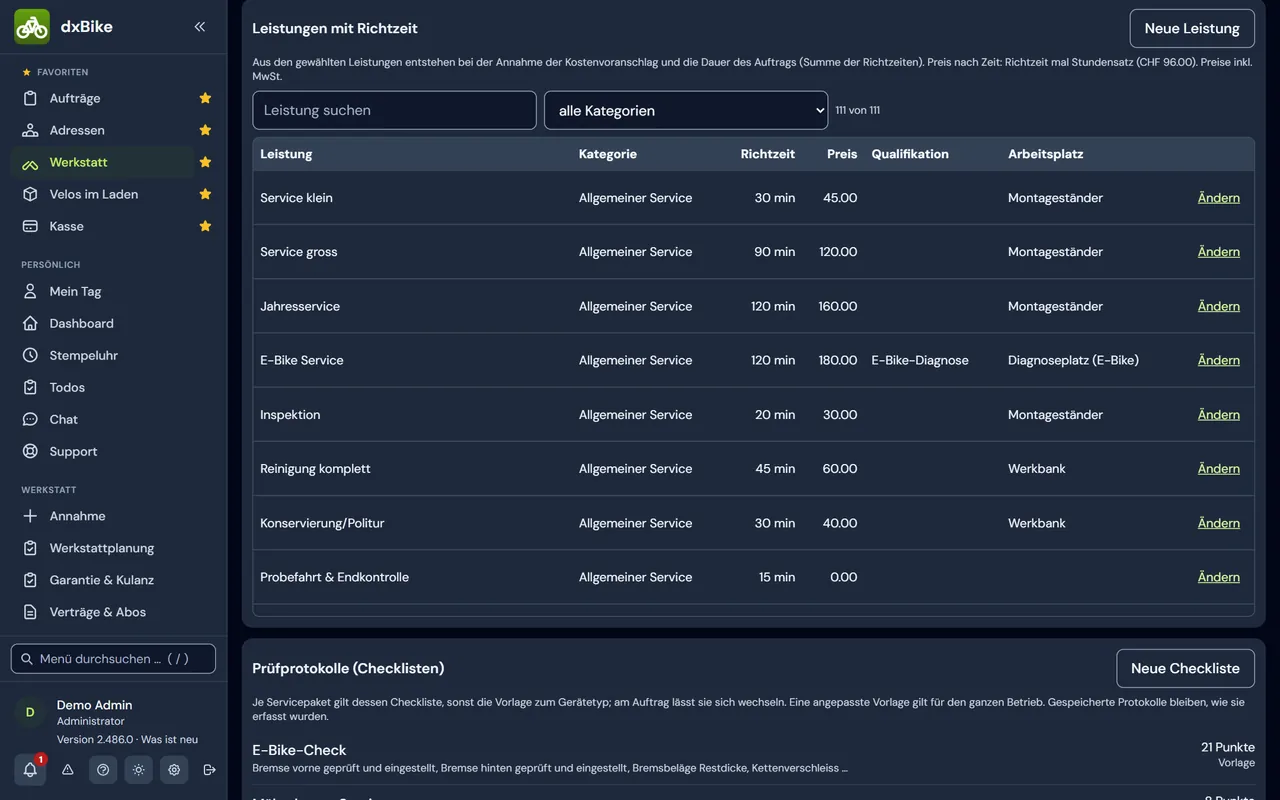Click the Demo Admin avatar circle
Viewport: 1280px width, 800px height.
(30, 712)
